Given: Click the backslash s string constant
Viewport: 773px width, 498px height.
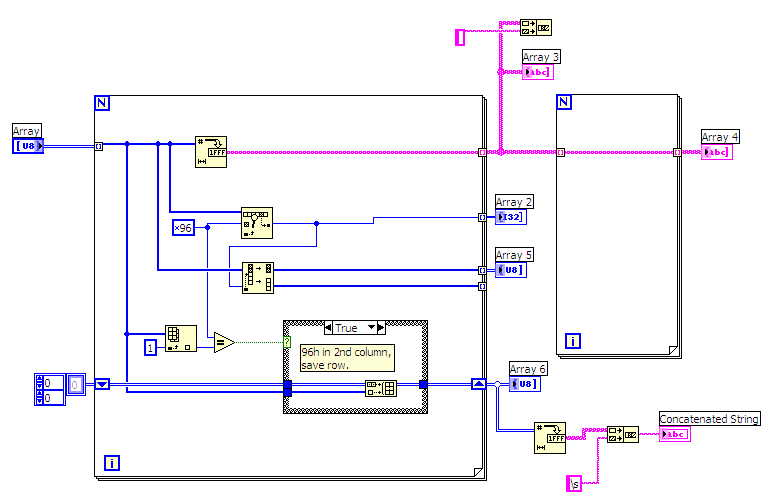Looking at the screenshot, I should pos(574,484).
